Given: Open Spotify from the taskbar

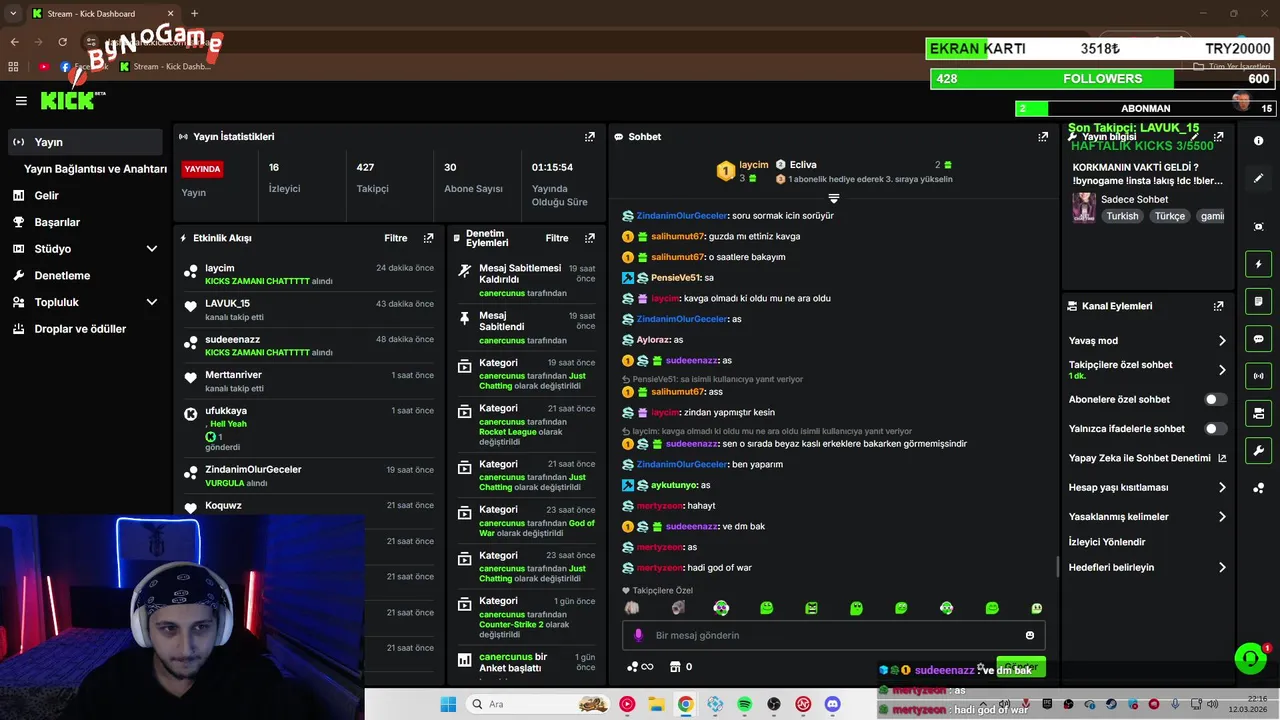Looking at the screenshot, I should (x=744, y=704).
